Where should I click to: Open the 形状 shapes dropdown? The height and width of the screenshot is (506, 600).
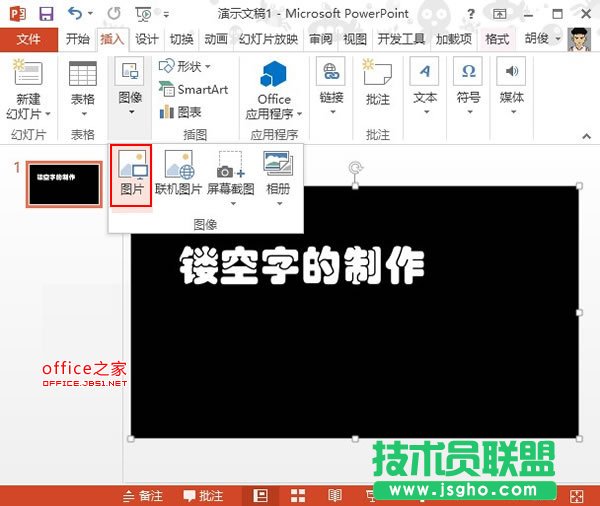[185, 67]
